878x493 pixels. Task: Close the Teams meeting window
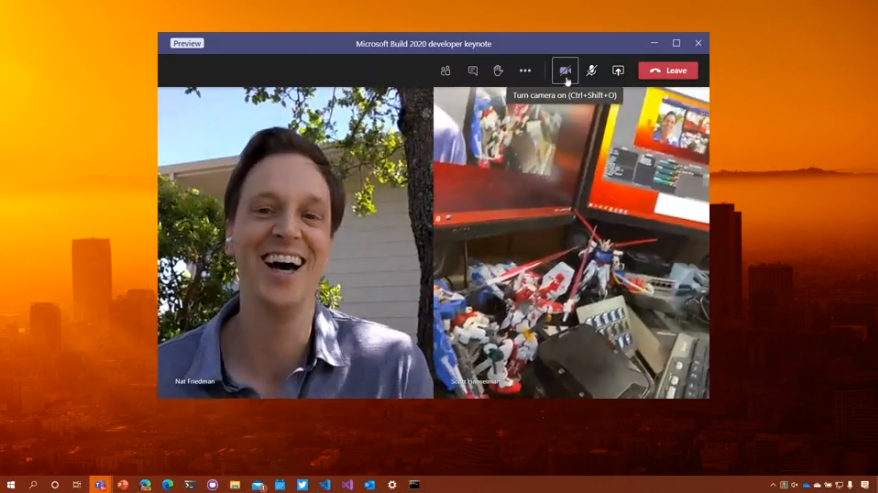(698, 43)
